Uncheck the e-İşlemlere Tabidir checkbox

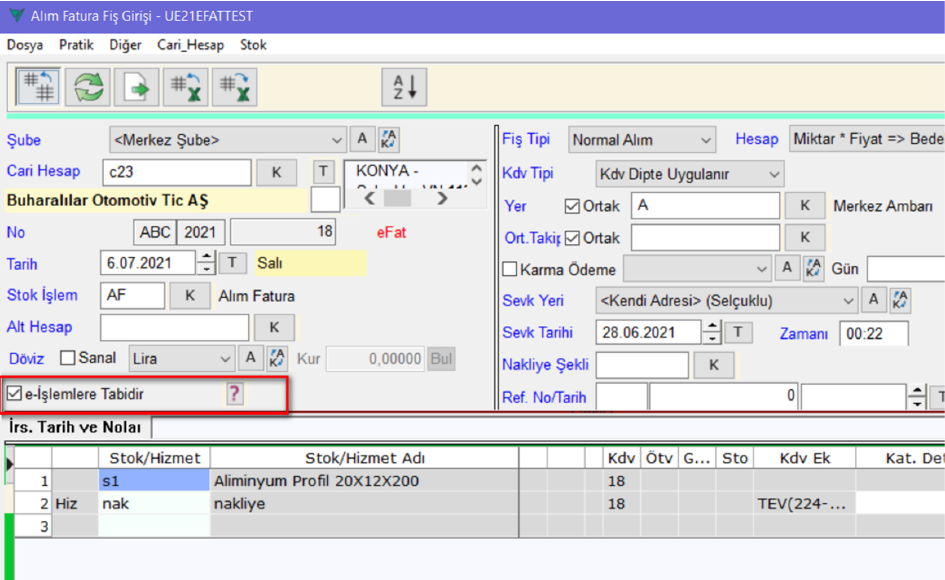click(x=14, y=394)
